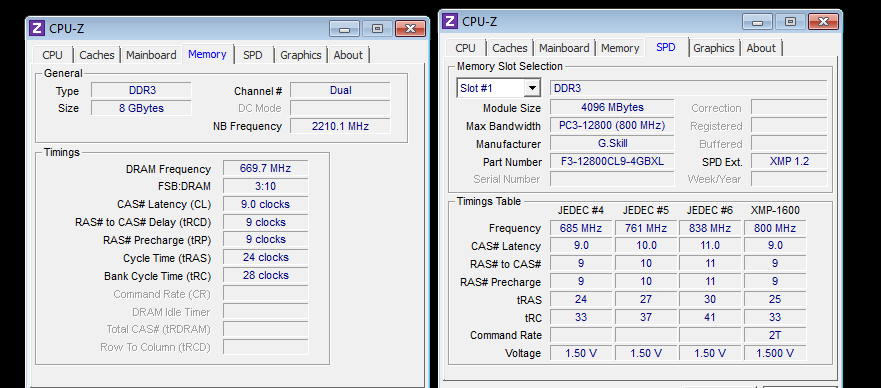
Task: Click XMP-1600 Command Rate 2T
Action: click(775, 335)
